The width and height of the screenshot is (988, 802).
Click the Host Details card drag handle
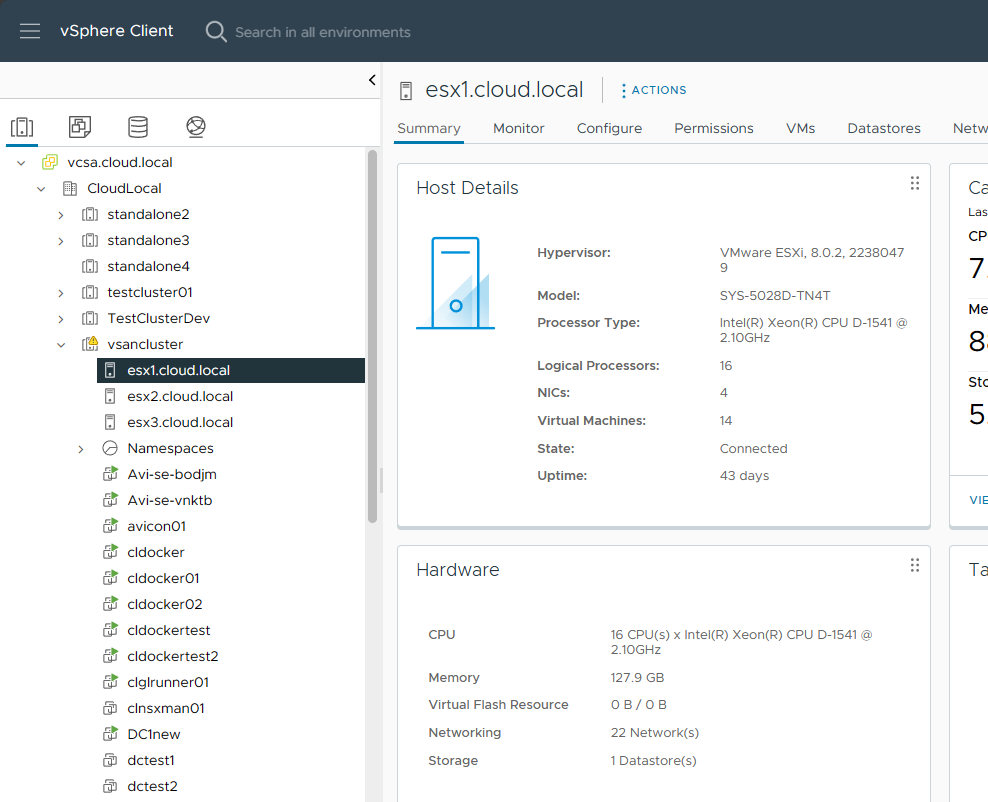pos(914,183)
